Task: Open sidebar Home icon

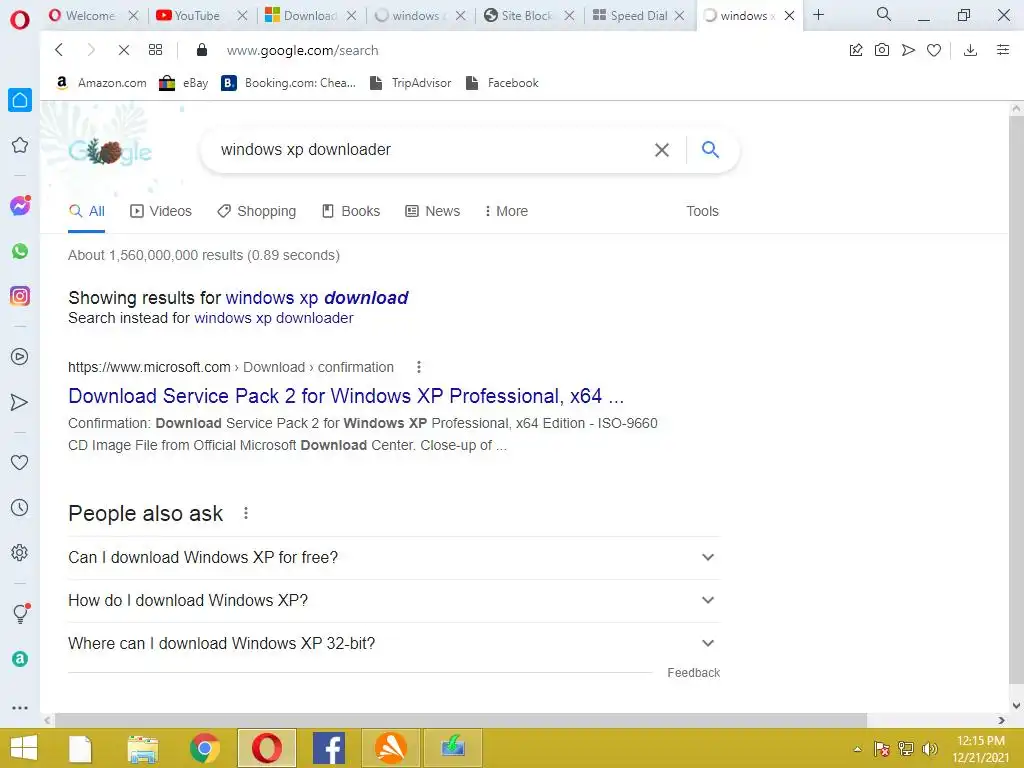Action: point(20,100)
